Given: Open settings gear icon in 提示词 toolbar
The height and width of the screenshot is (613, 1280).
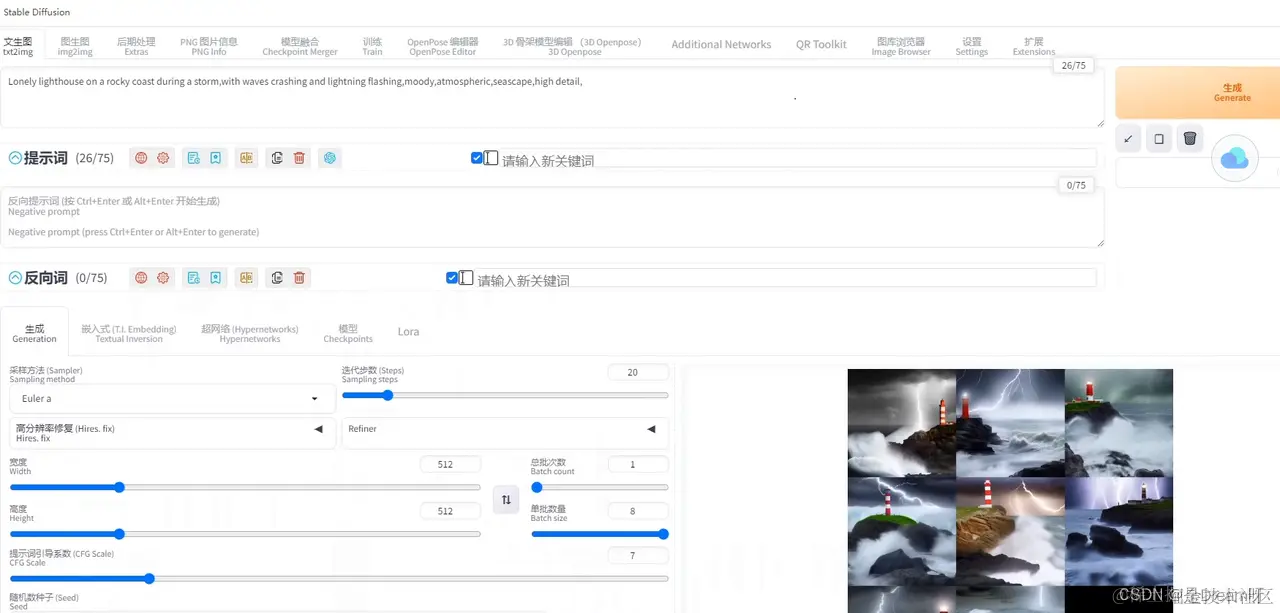Looking at the screenshot, I should coord(163,158).
